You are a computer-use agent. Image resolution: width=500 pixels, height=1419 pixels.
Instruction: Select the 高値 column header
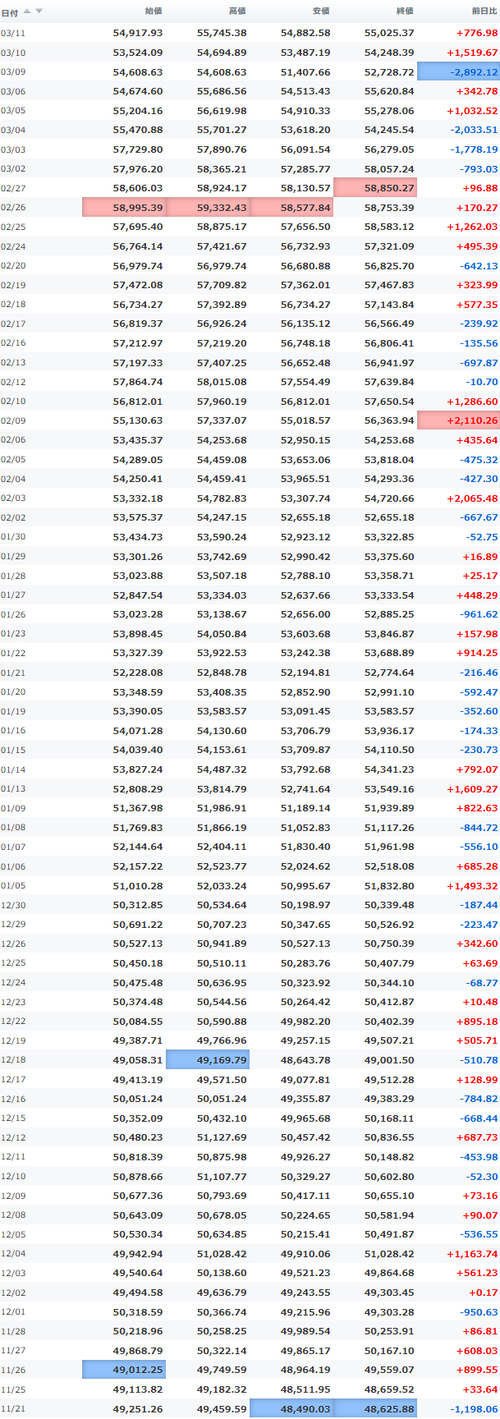tap(237, 11)
